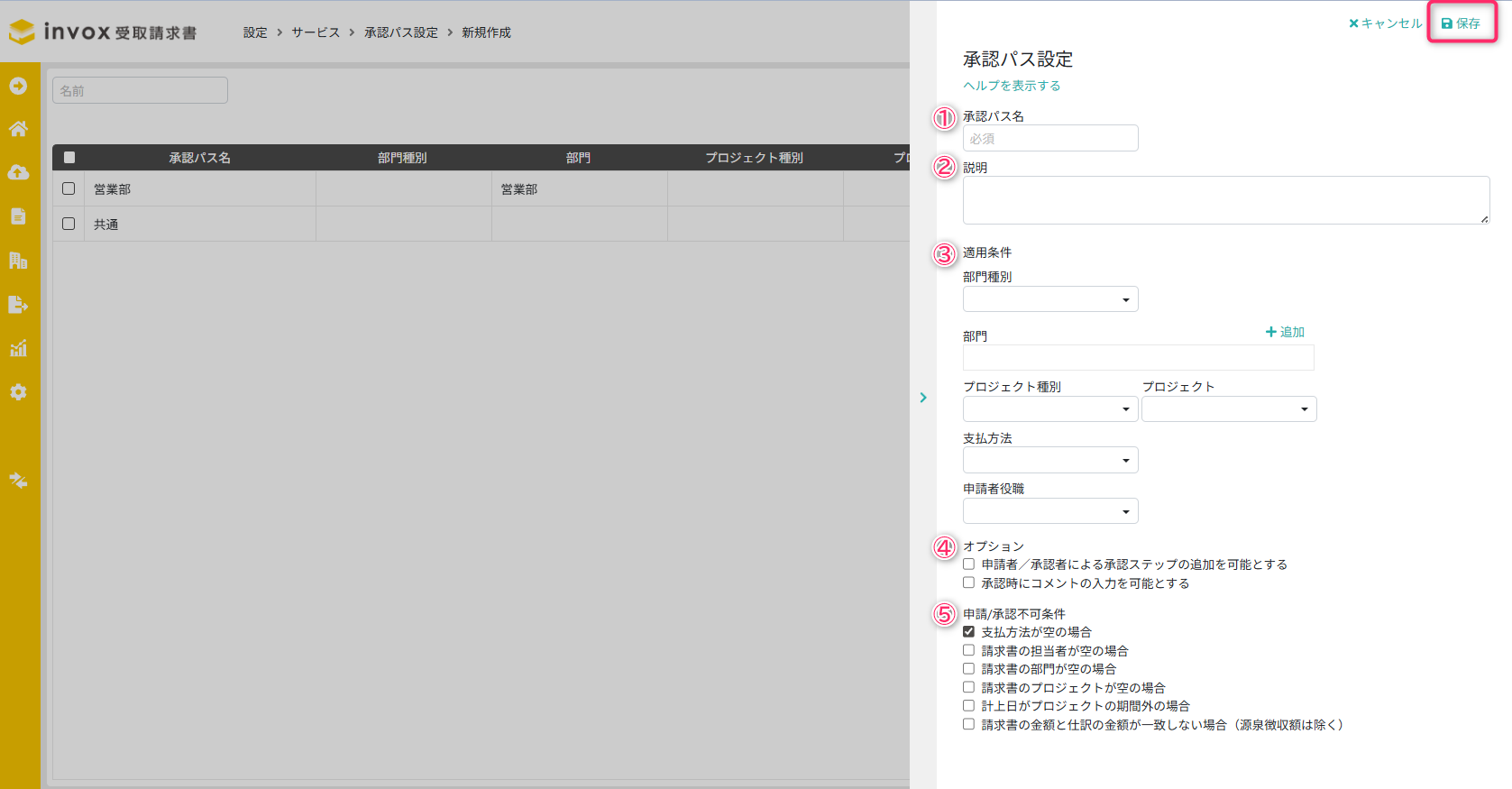Collapse the side panel with the teal chevron

[923, 398]
